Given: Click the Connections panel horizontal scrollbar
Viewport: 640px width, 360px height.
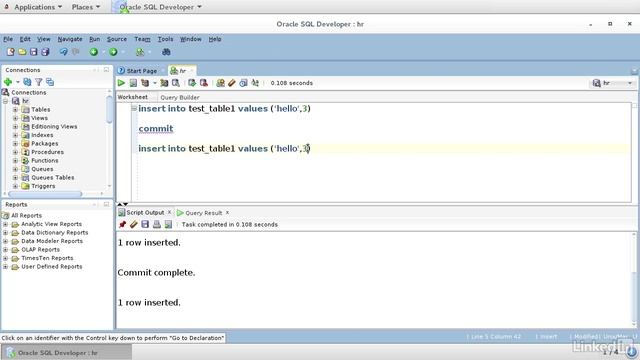Looking at the screenshot, I should tap(45, 194).
